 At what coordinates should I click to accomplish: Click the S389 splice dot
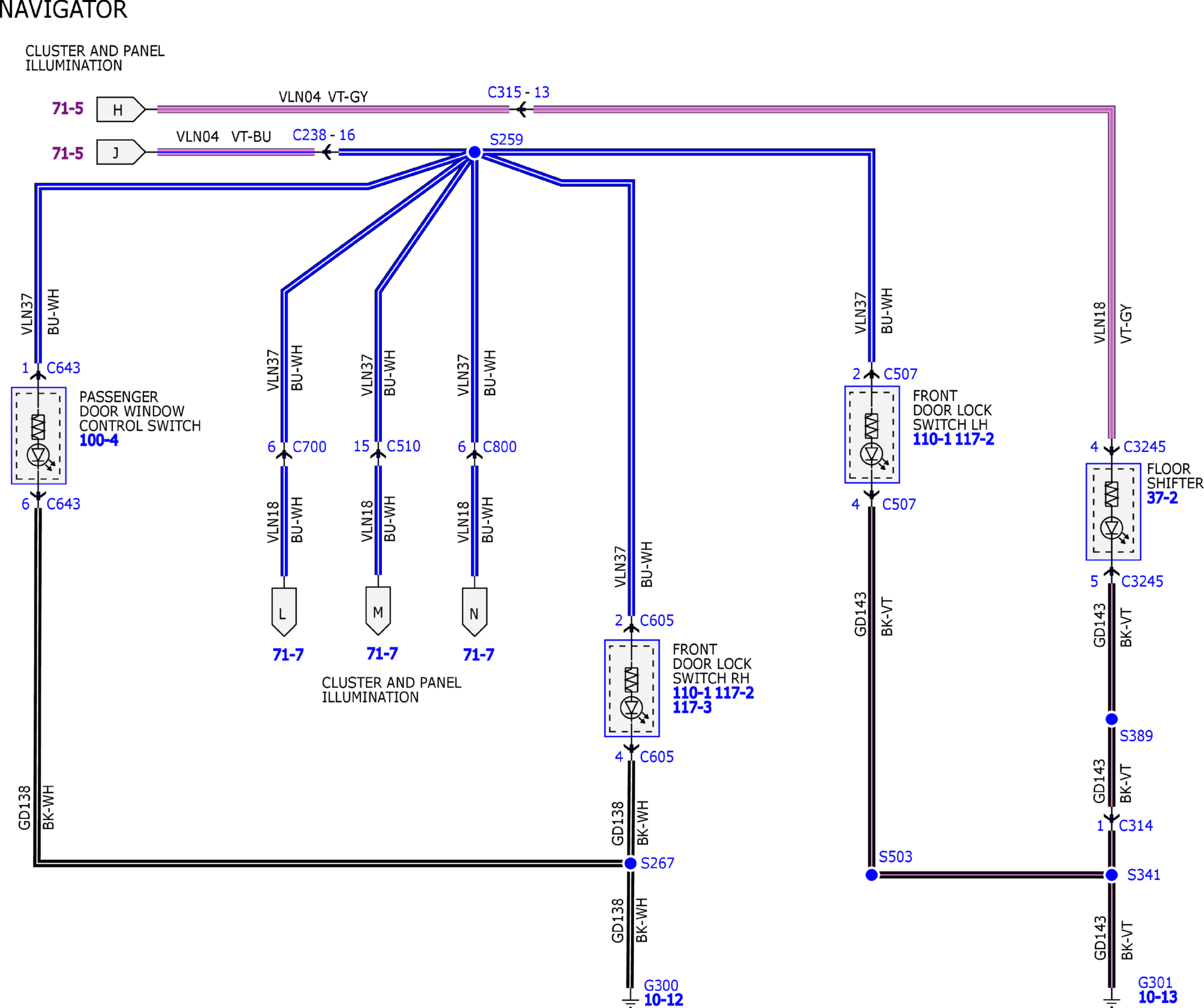1111,719
